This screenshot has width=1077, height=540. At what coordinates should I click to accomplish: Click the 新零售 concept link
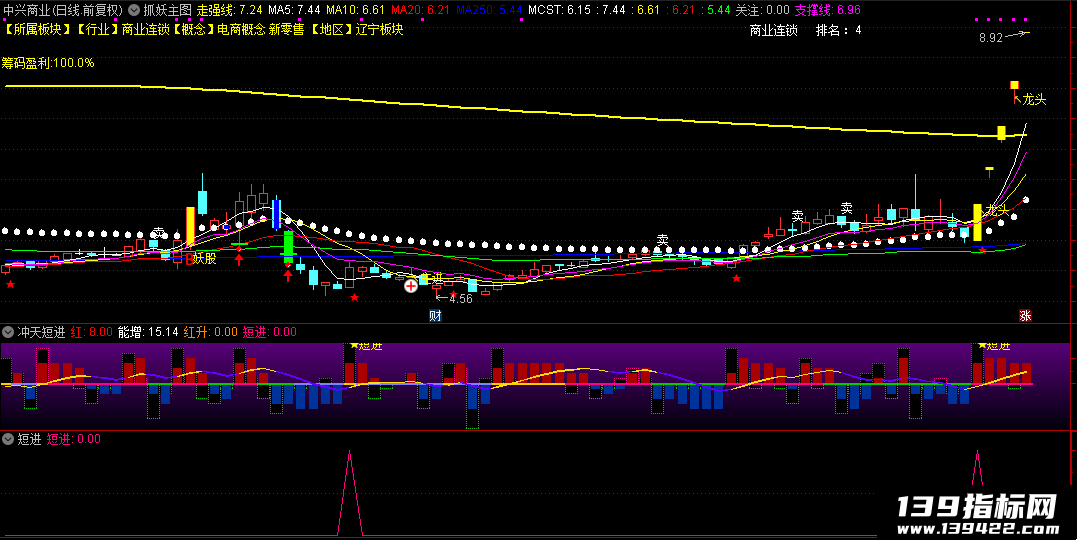(286, 30)
